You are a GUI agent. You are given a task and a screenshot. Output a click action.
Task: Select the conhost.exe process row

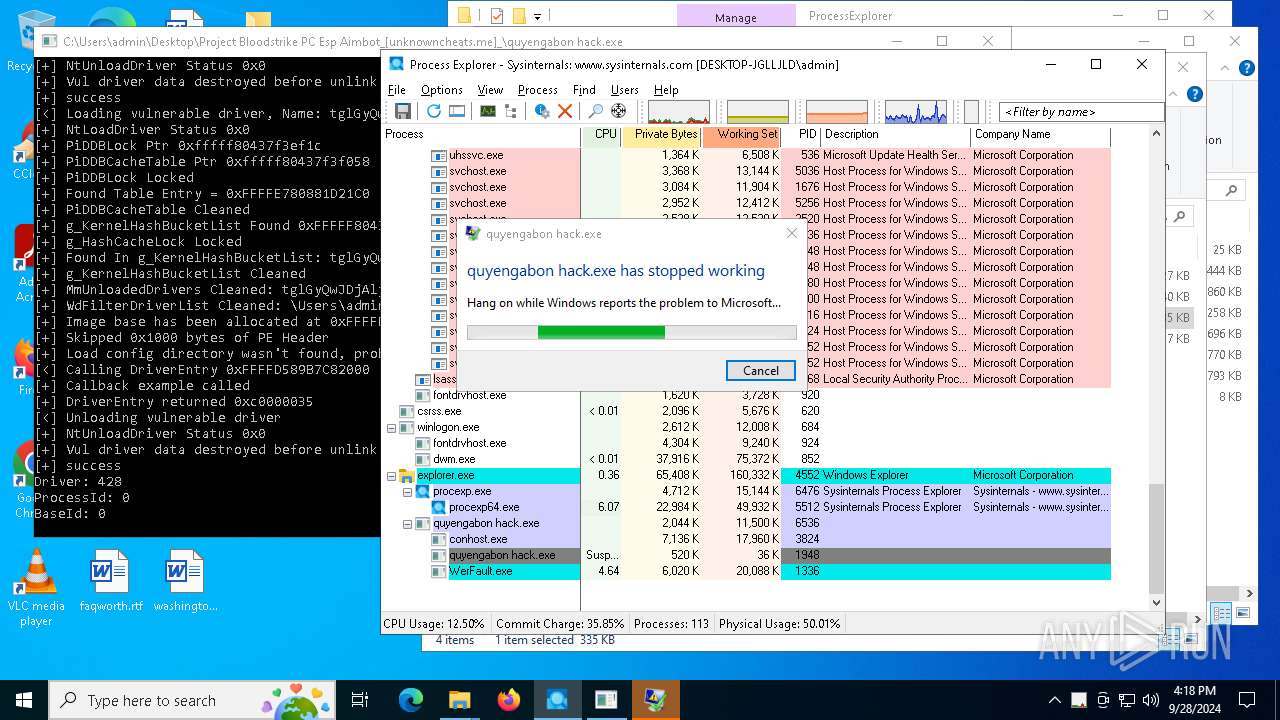tap(747, 539)
